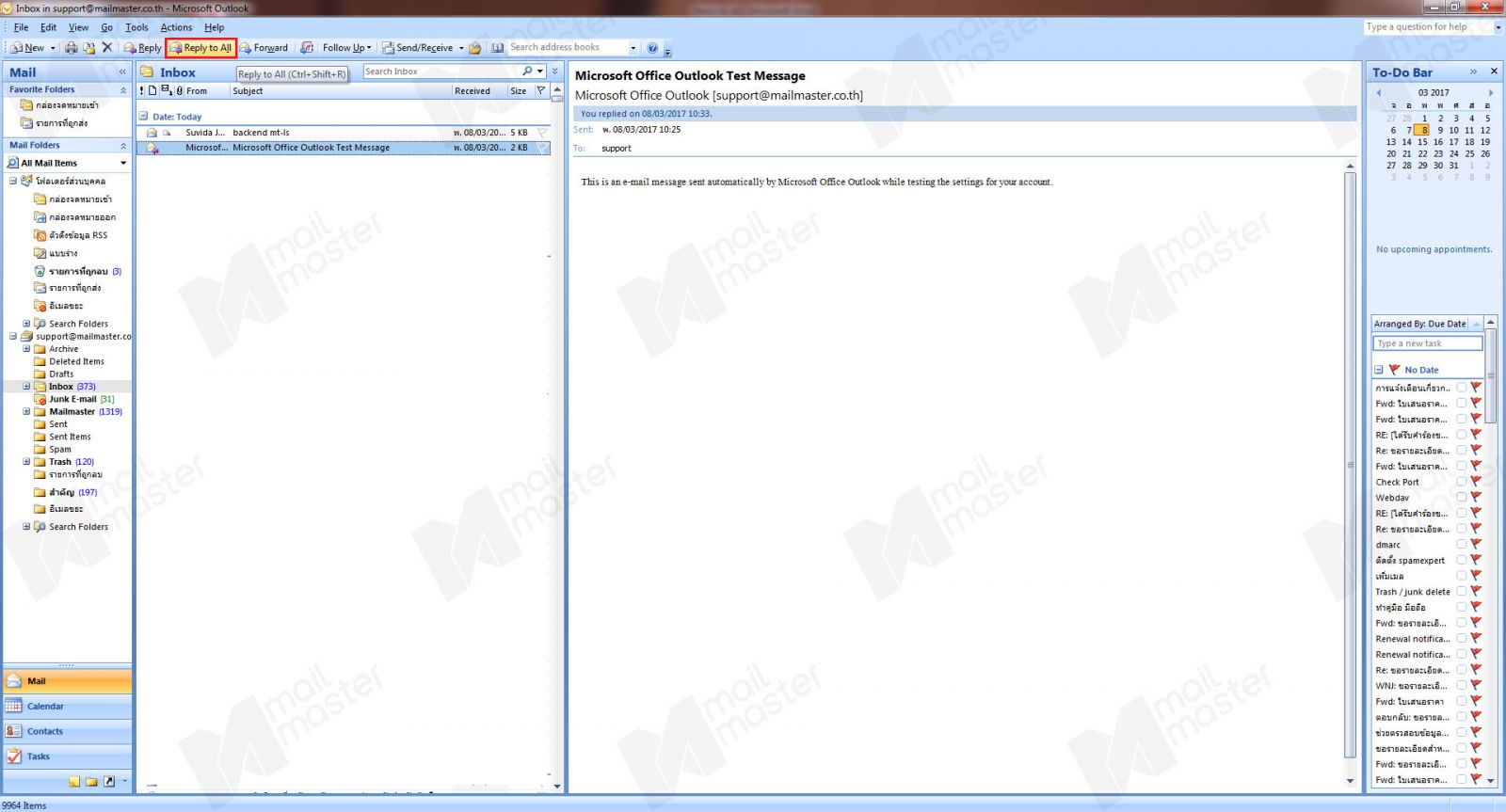The height and width of the screenshot is (812, 1506).
Task: Open the File menu
Action: [x=21, y=27]
